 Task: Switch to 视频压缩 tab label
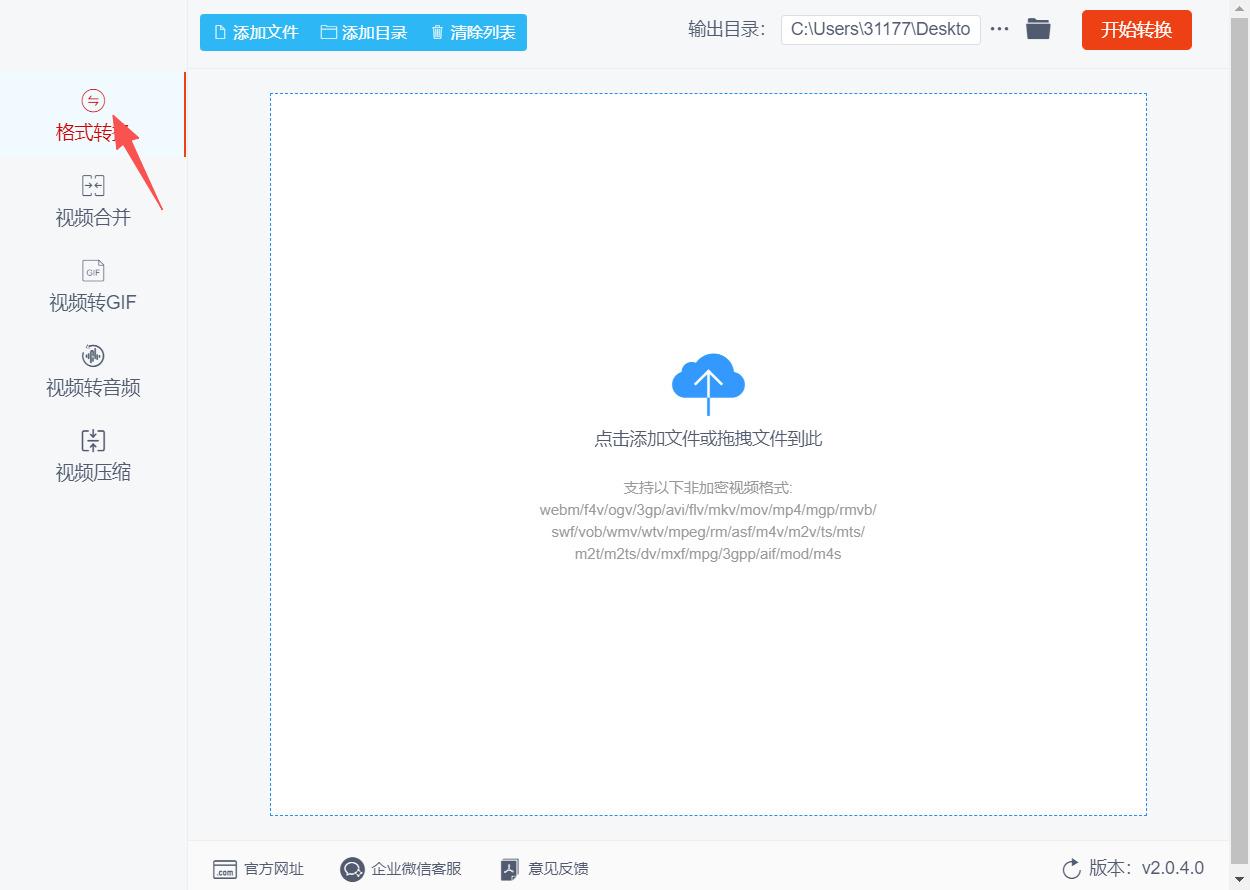[x=93, y=472]
